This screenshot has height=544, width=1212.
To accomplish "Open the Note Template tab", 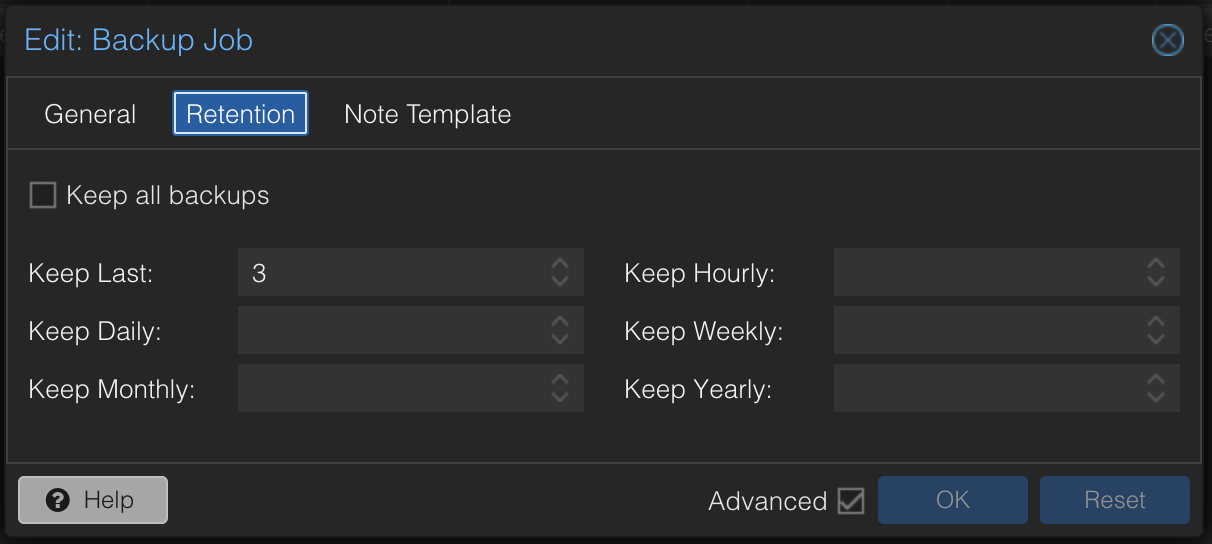I will (x=427, y=114).
